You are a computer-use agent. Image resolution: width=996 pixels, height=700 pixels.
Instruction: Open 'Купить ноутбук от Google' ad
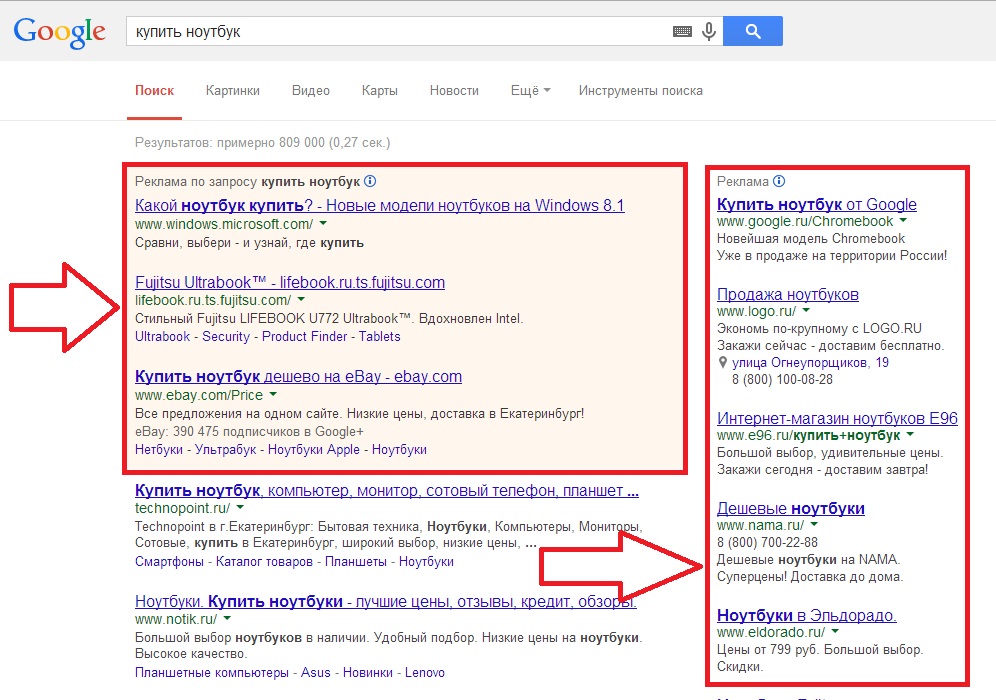(x=817, y=205)
